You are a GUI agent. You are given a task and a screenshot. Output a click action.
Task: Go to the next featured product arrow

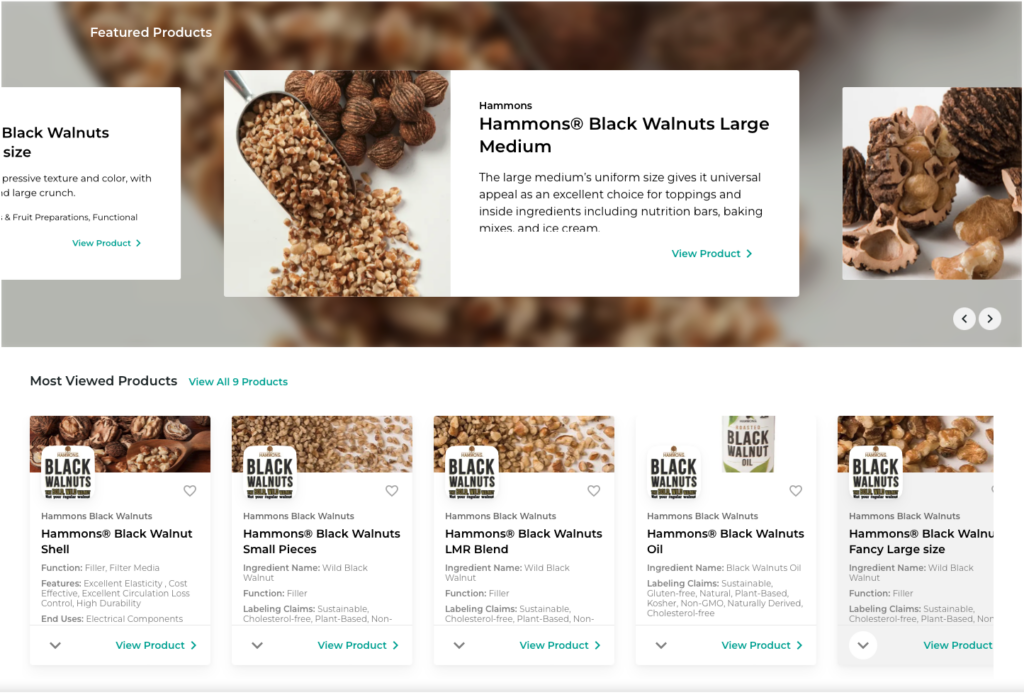(x=990, y=319)
